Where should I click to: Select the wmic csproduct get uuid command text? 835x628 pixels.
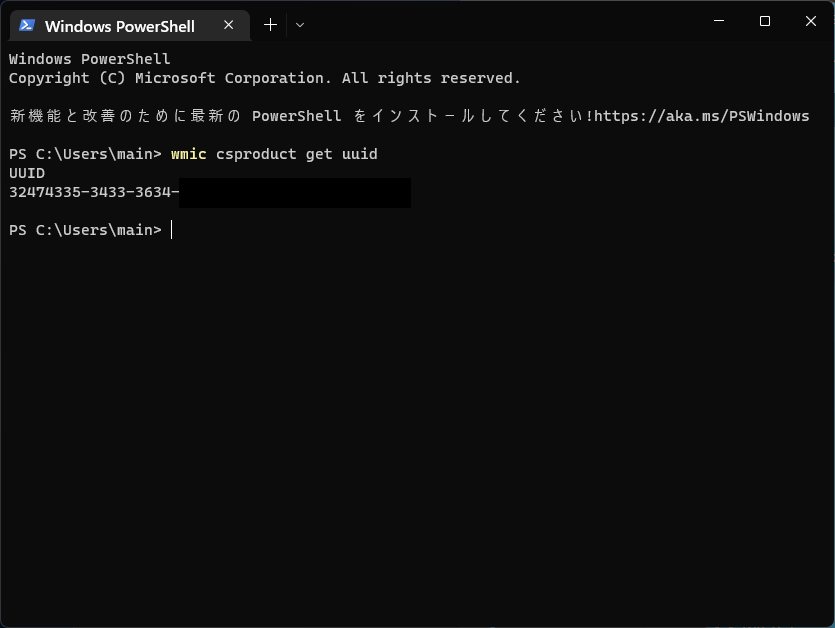point(273,154)
